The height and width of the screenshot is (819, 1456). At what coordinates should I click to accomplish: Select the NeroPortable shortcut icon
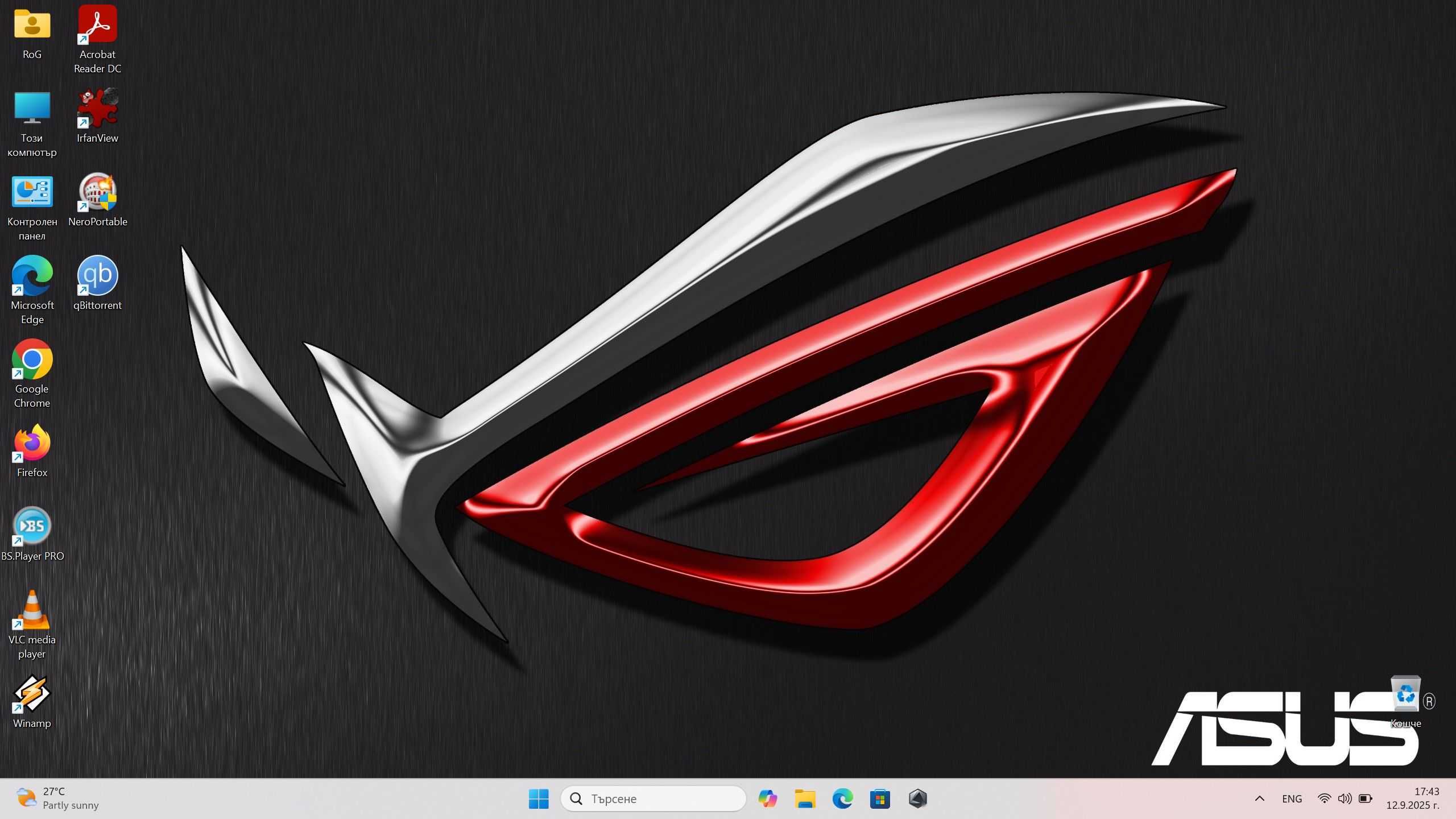(x=97, y=192)
